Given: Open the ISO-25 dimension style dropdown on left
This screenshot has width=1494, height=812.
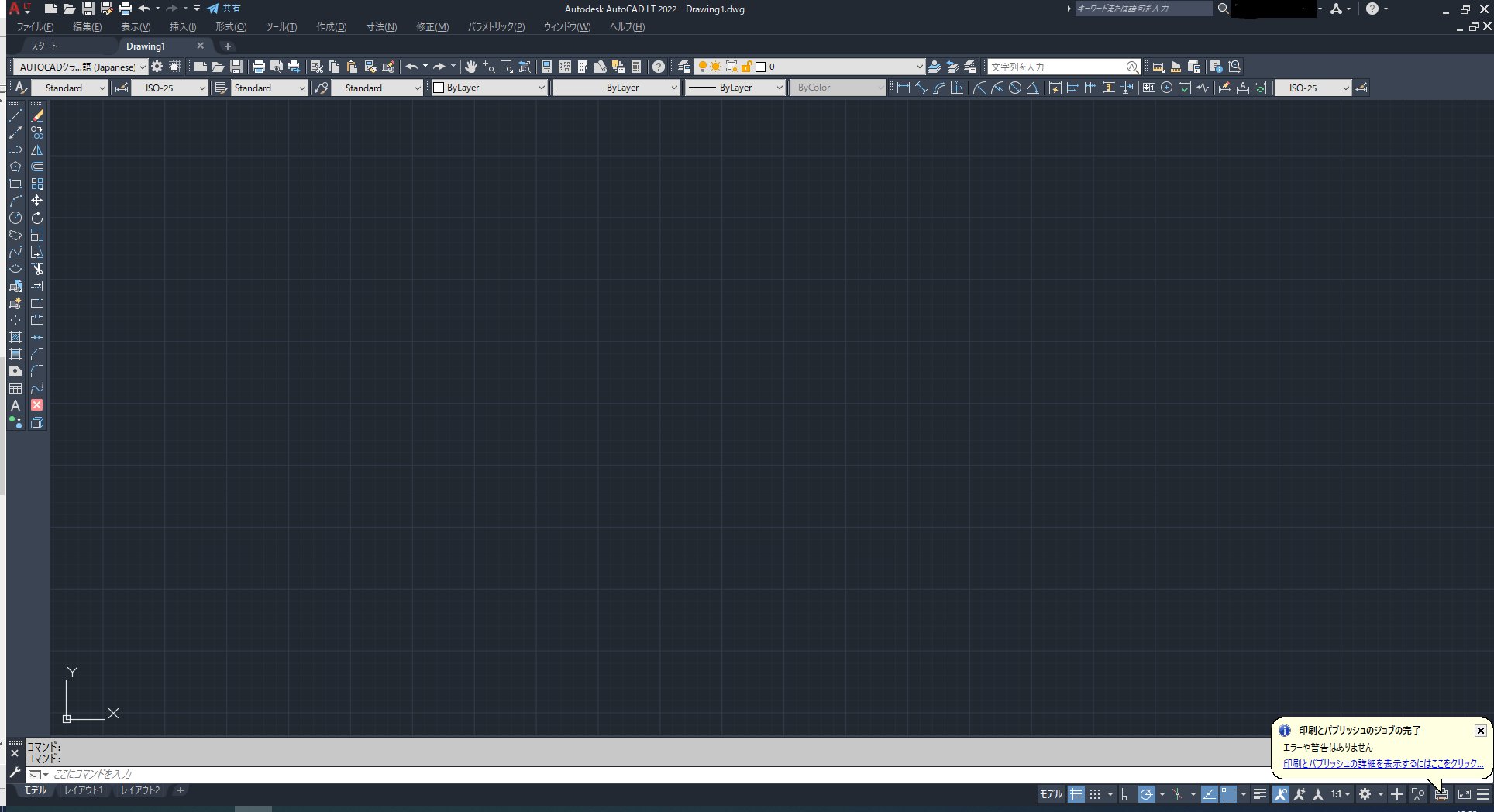Looking at the screenshot, I should [x=170, y=88].
